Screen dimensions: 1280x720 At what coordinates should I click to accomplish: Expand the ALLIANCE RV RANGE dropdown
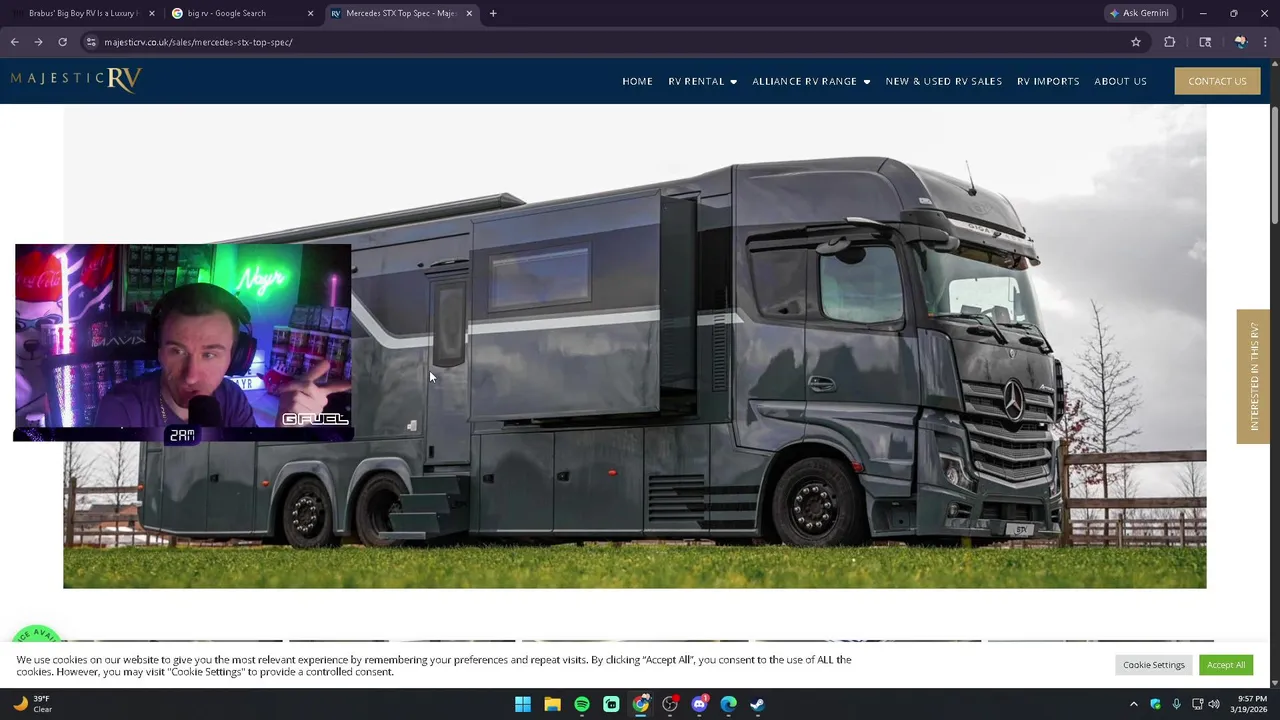click(x=811, y=81)
